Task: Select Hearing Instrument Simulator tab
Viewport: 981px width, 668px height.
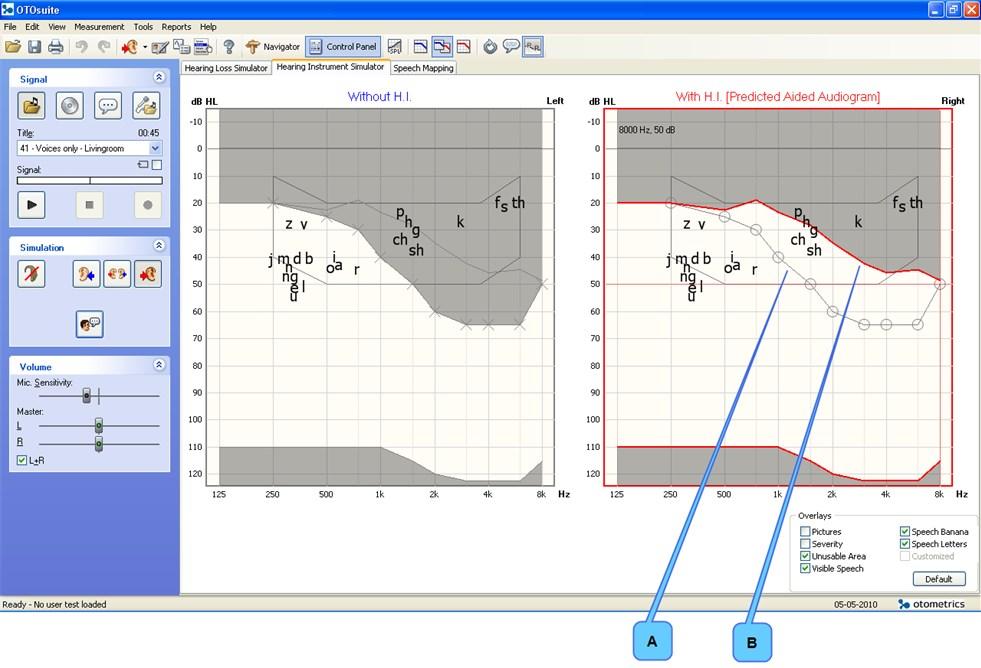Action: click(330, 67)
